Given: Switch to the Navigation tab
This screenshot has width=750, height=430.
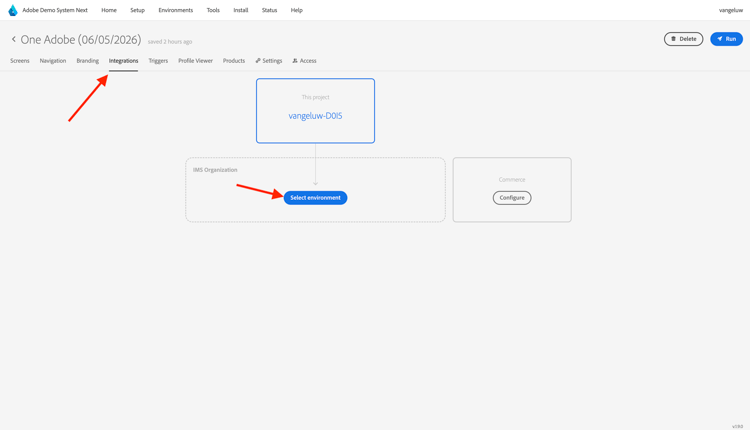Looking at the screenshot, I should pos(53,61).
